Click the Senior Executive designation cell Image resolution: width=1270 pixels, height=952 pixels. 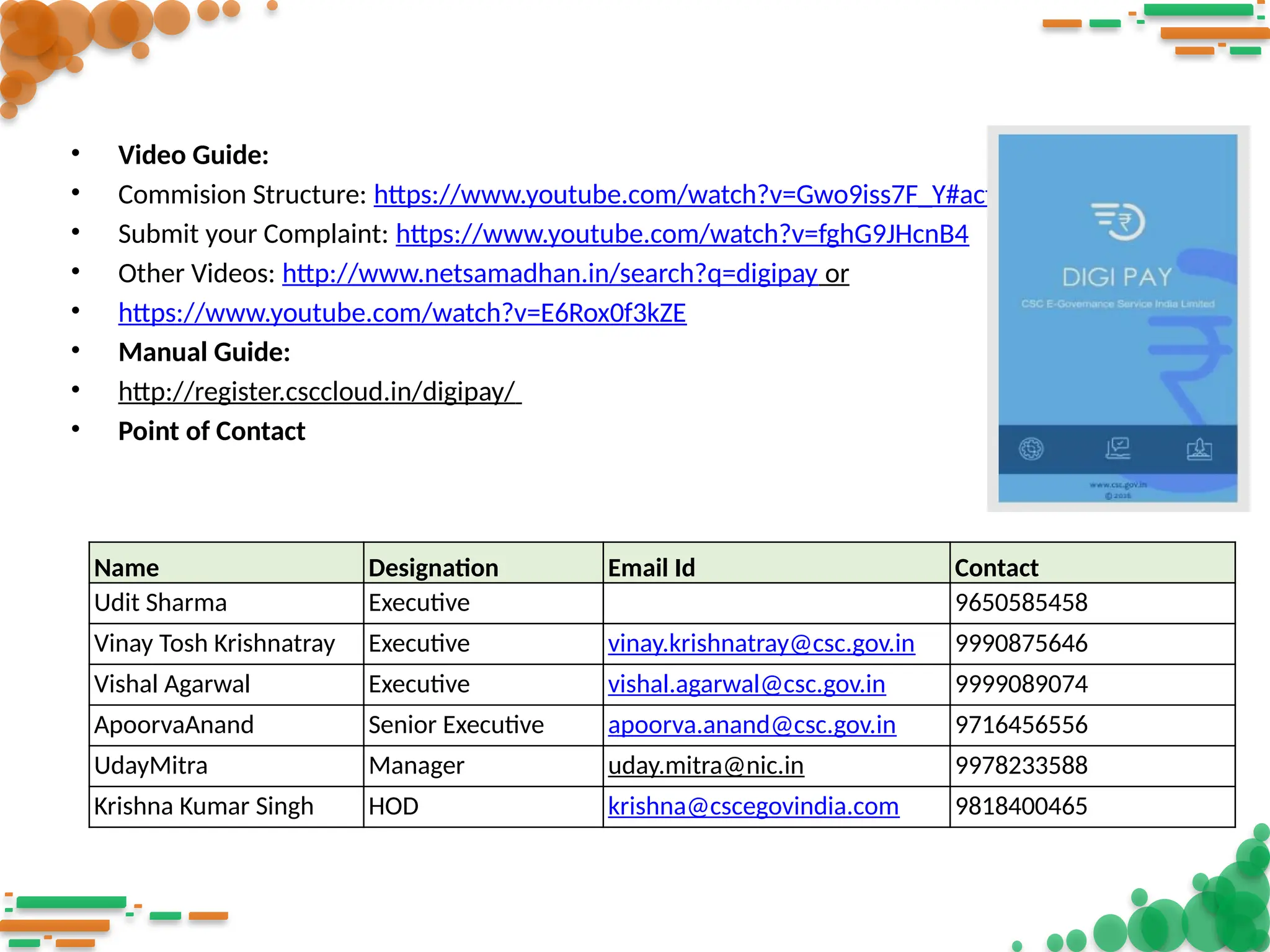click(x=483, y=725)
